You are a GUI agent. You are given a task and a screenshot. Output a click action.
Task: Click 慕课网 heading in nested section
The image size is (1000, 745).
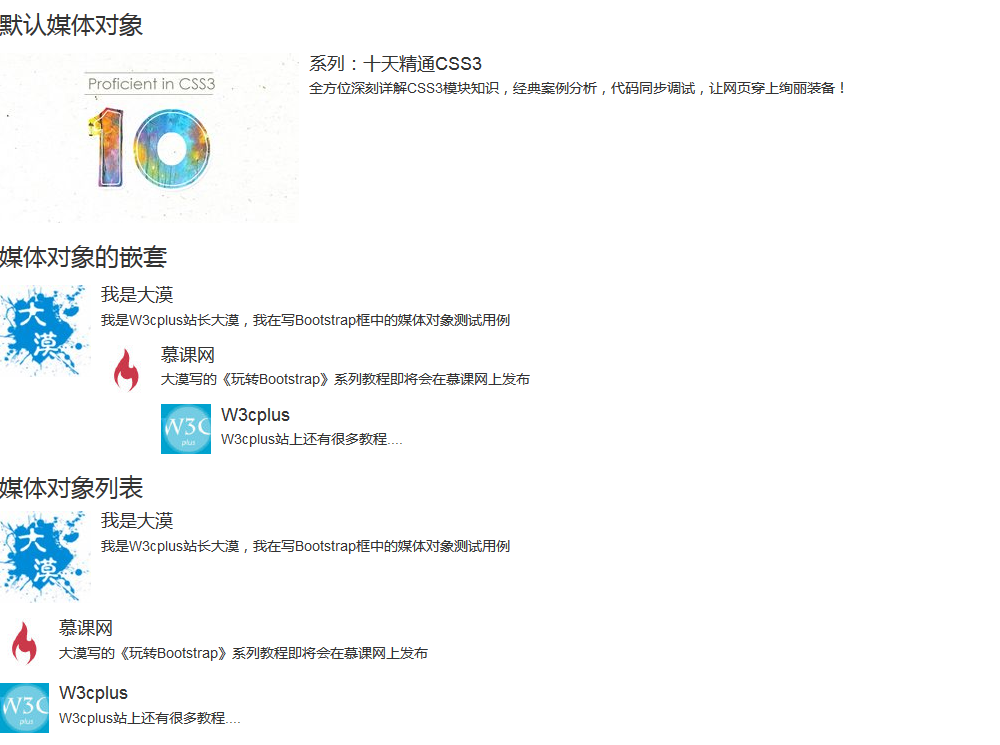[188, 355]
